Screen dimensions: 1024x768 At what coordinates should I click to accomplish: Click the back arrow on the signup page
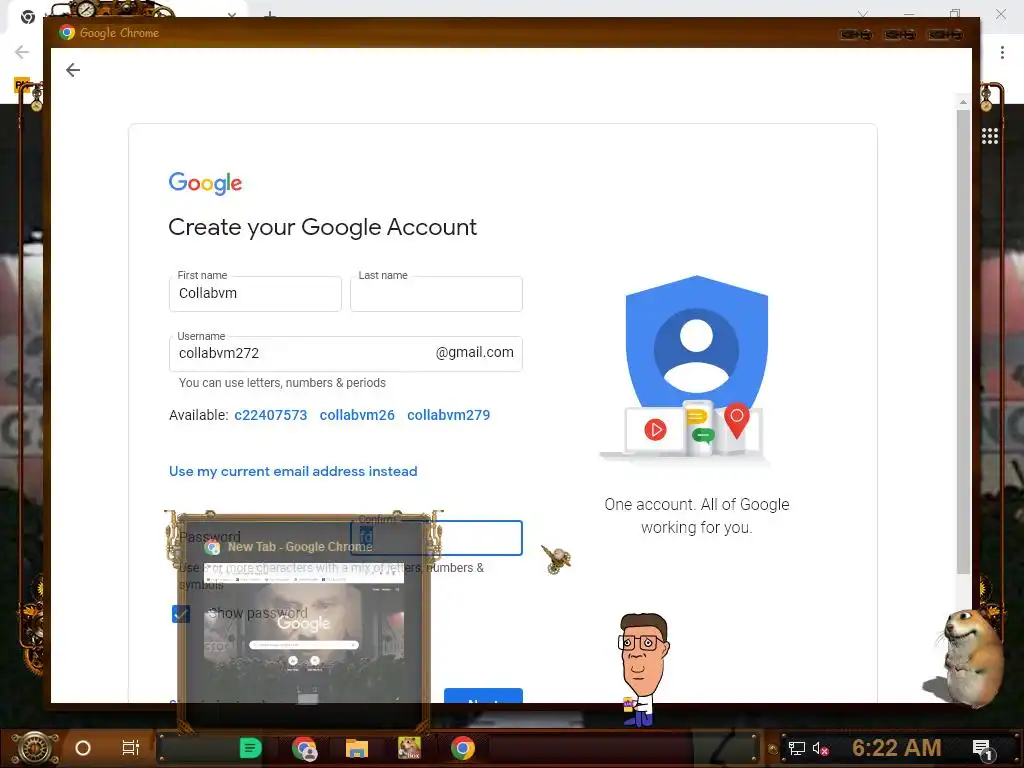pos(73,70)
